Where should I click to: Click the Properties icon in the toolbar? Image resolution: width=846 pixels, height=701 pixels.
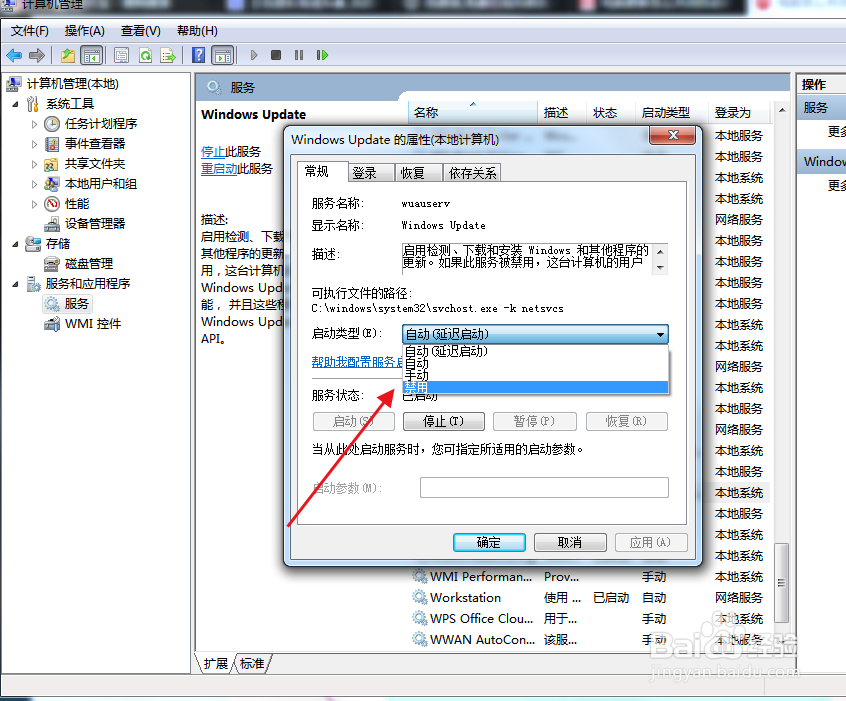122,55
